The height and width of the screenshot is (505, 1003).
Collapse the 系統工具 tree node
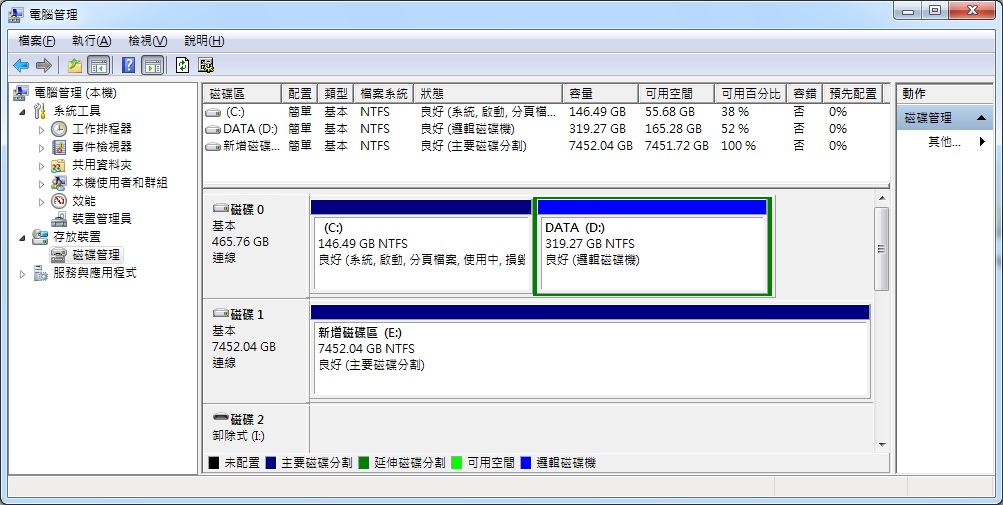coord(23,111)
